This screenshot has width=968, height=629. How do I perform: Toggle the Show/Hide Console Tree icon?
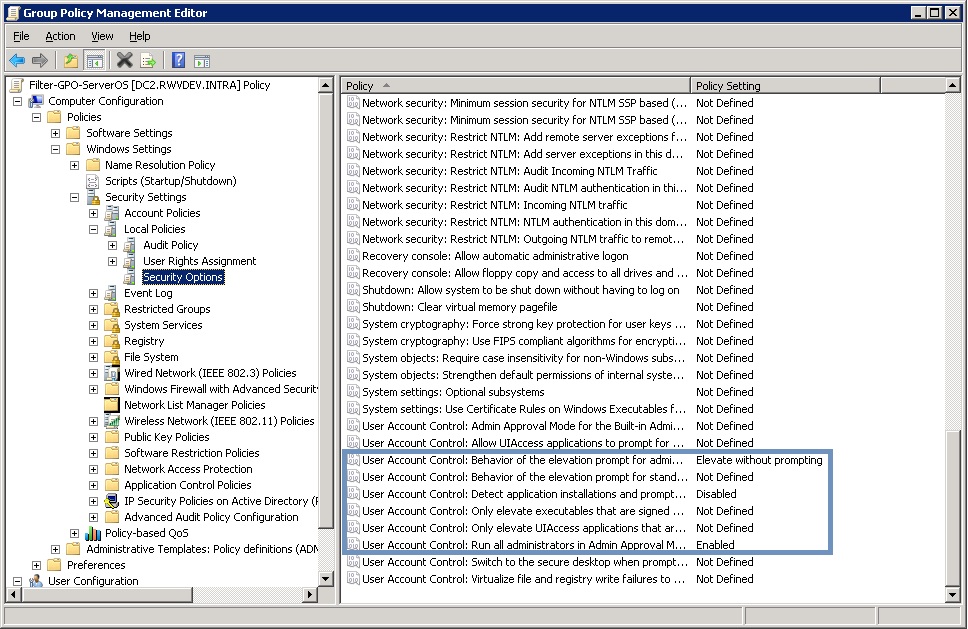93,59
